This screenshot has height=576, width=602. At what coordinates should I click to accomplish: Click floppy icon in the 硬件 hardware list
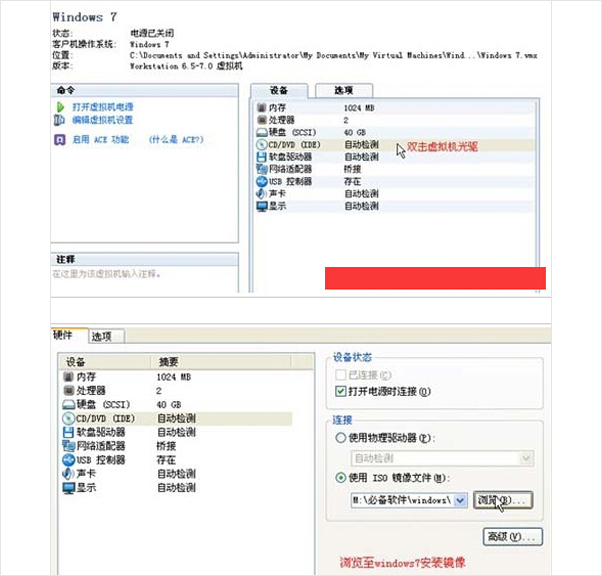(x=68, y=432)
